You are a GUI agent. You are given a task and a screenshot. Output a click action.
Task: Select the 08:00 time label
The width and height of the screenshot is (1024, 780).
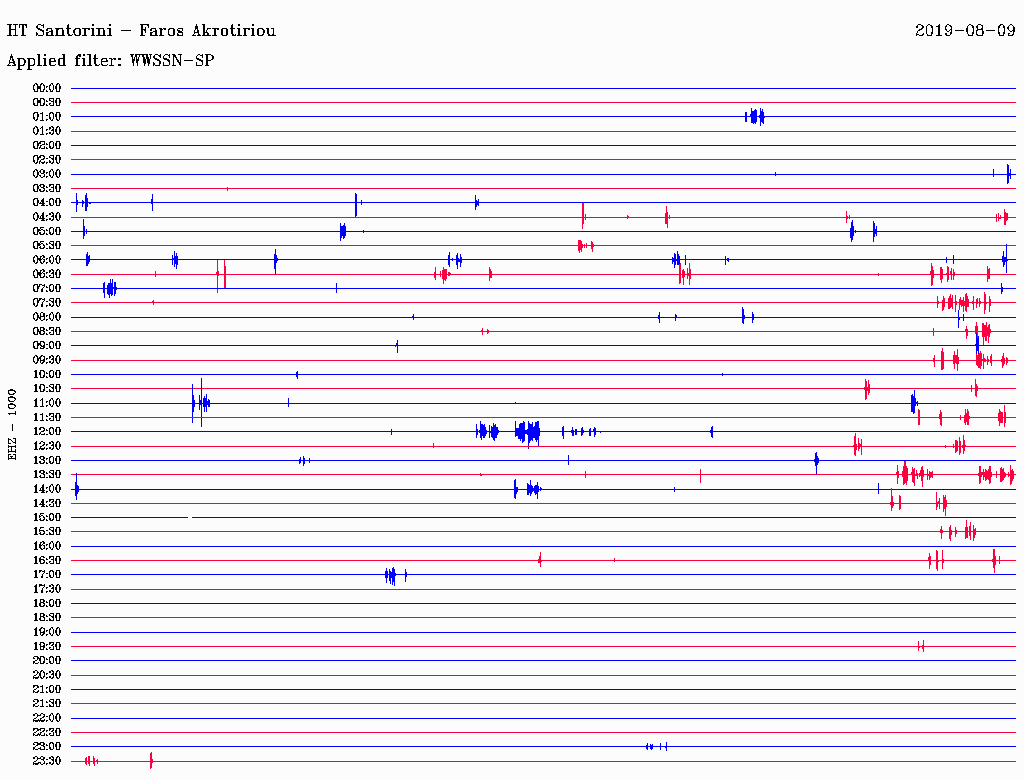point(47,317)
